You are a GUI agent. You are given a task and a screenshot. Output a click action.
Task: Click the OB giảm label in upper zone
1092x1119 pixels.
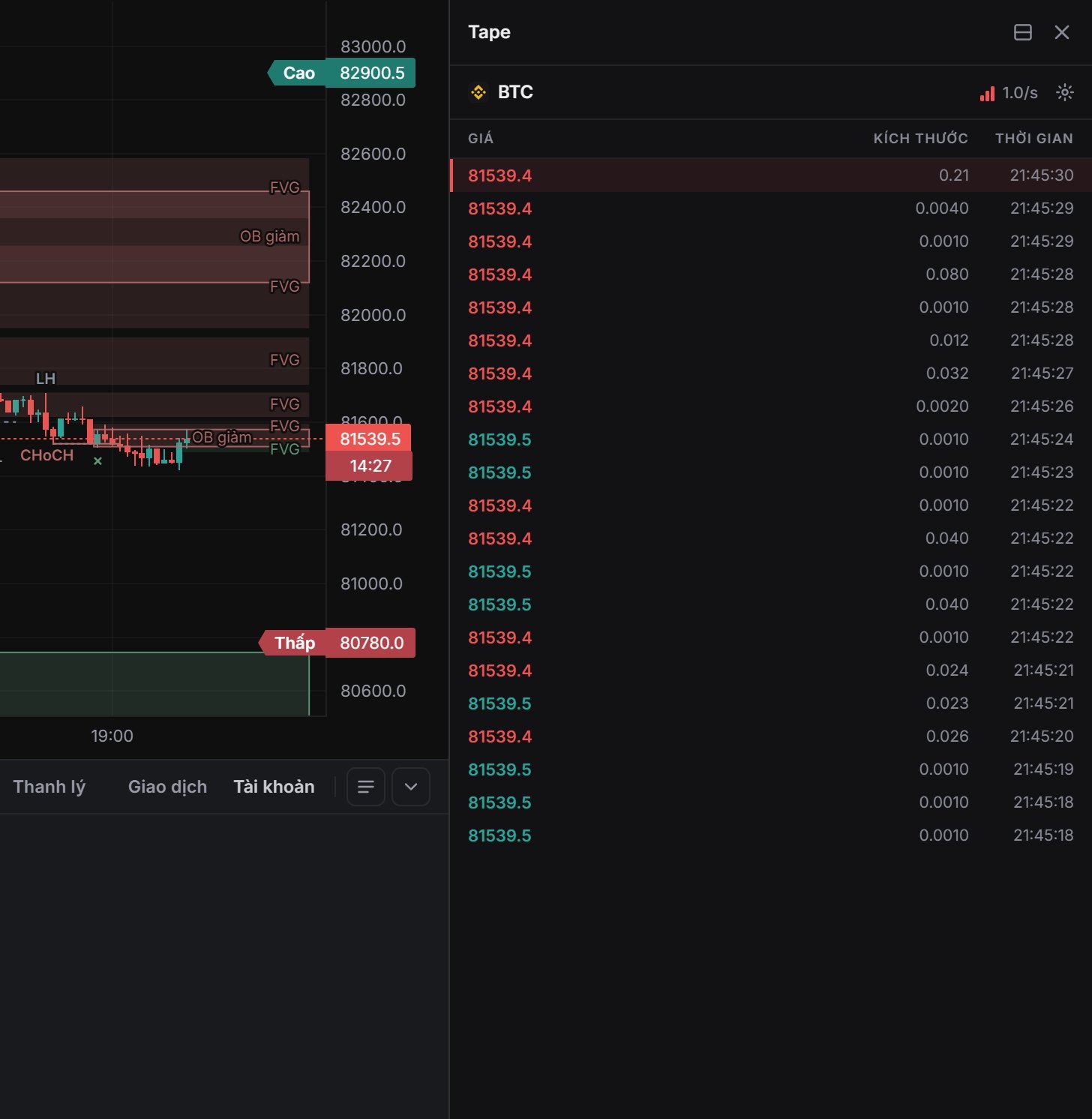point(269,236)
